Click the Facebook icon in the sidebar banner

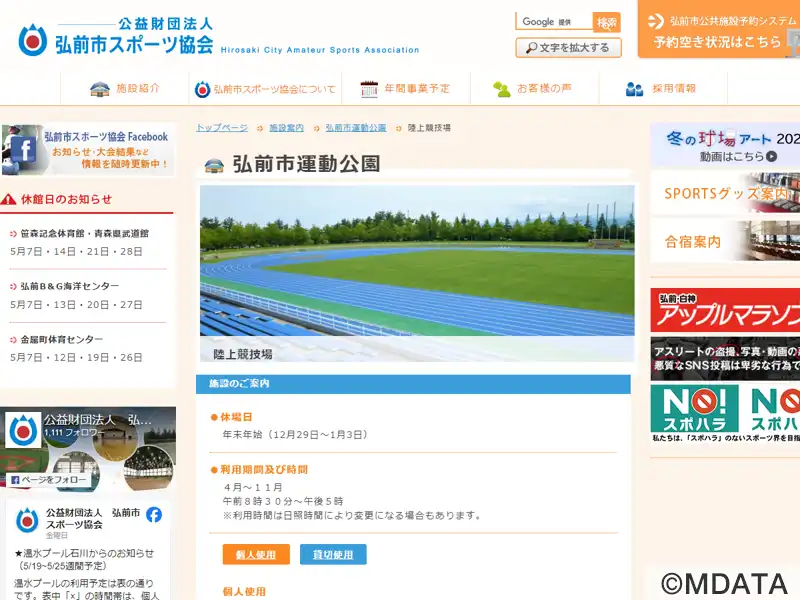pyautogui.click(x=23, y=148)
